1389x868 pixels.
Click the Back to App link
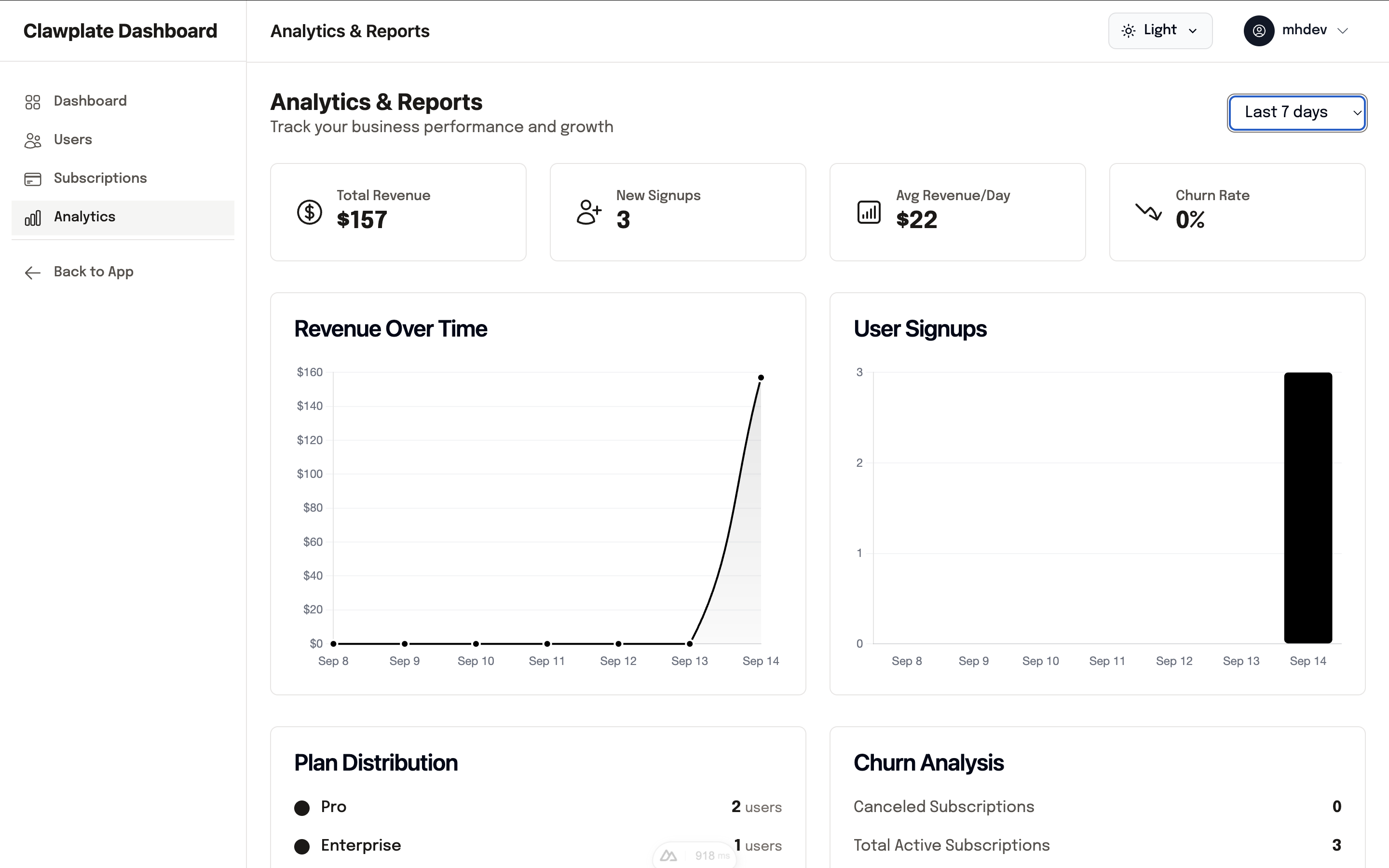(x=94, y=271)
